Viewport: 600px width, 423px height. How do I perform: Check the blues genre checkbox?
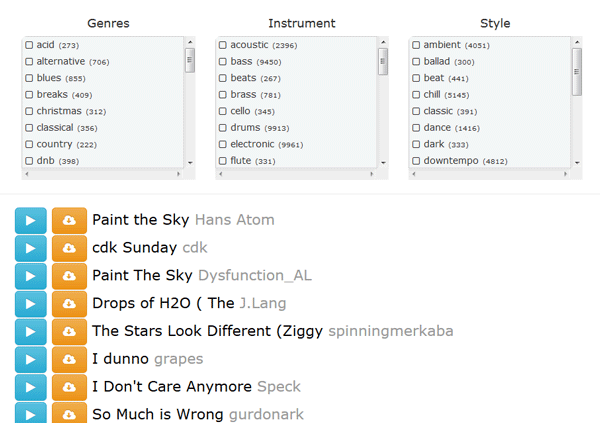[x=29, y=78]
